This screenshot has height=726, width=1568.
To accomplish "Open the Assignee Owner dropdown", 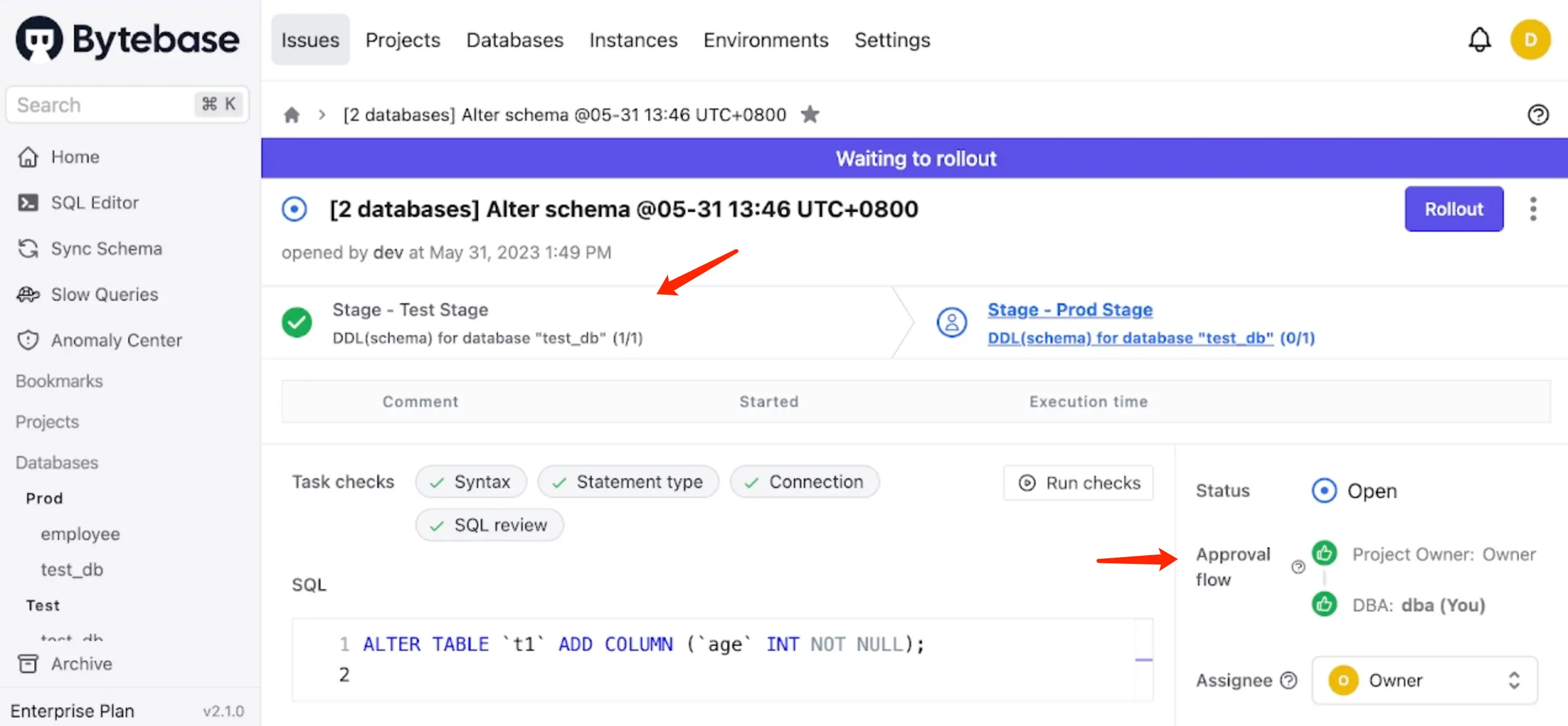I will (x=1424, y=680).
